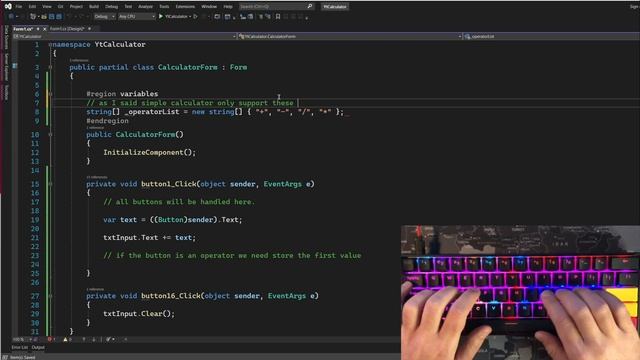Click the Save icon in the toolbar
Viewport: 640px width, 360px height.
pos(51,17)
